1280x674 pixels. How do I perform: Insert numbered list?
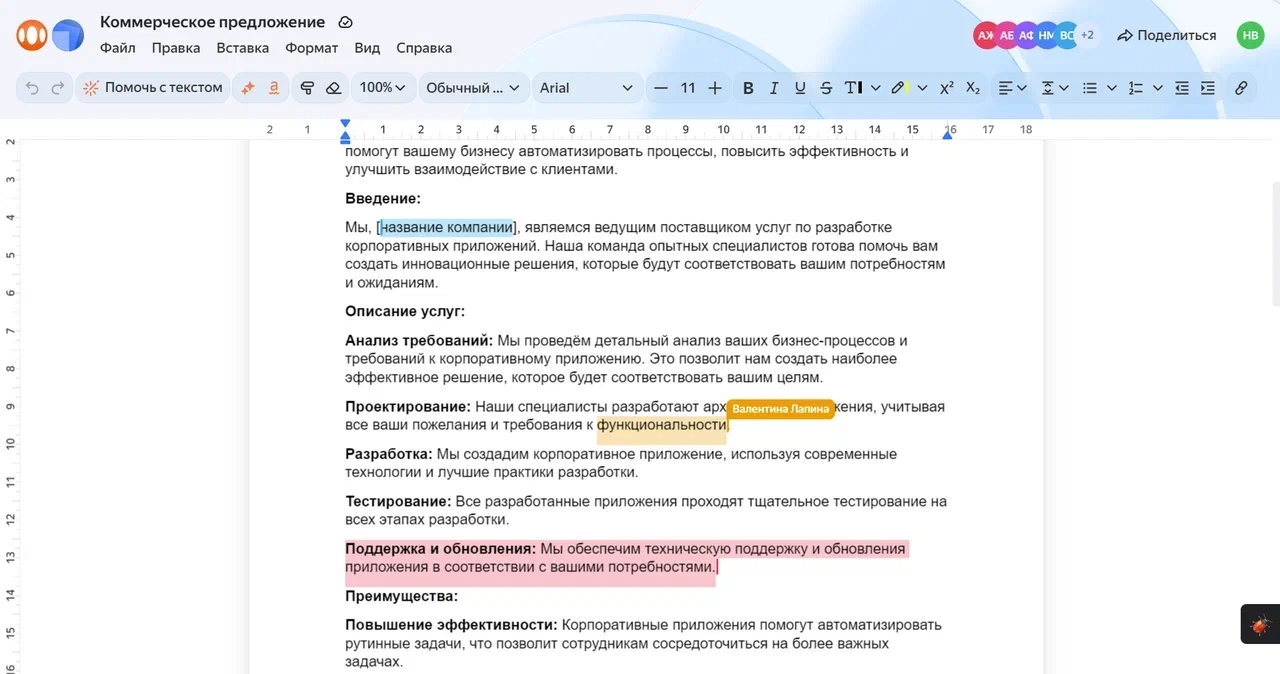1135,88
